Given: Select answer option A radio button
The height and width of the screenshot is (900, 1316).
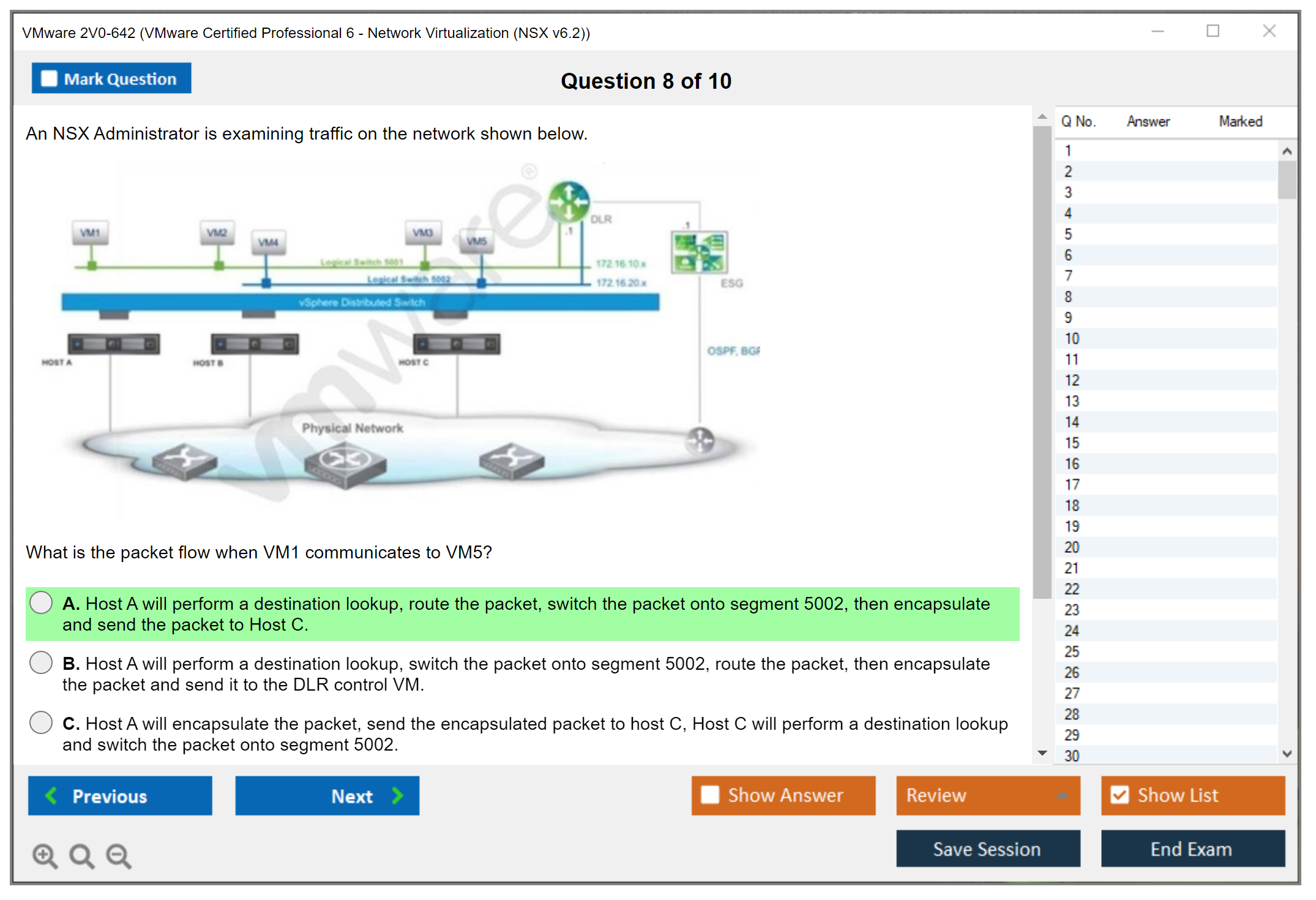Looking at the screenshot, I should tap(41, 602).
